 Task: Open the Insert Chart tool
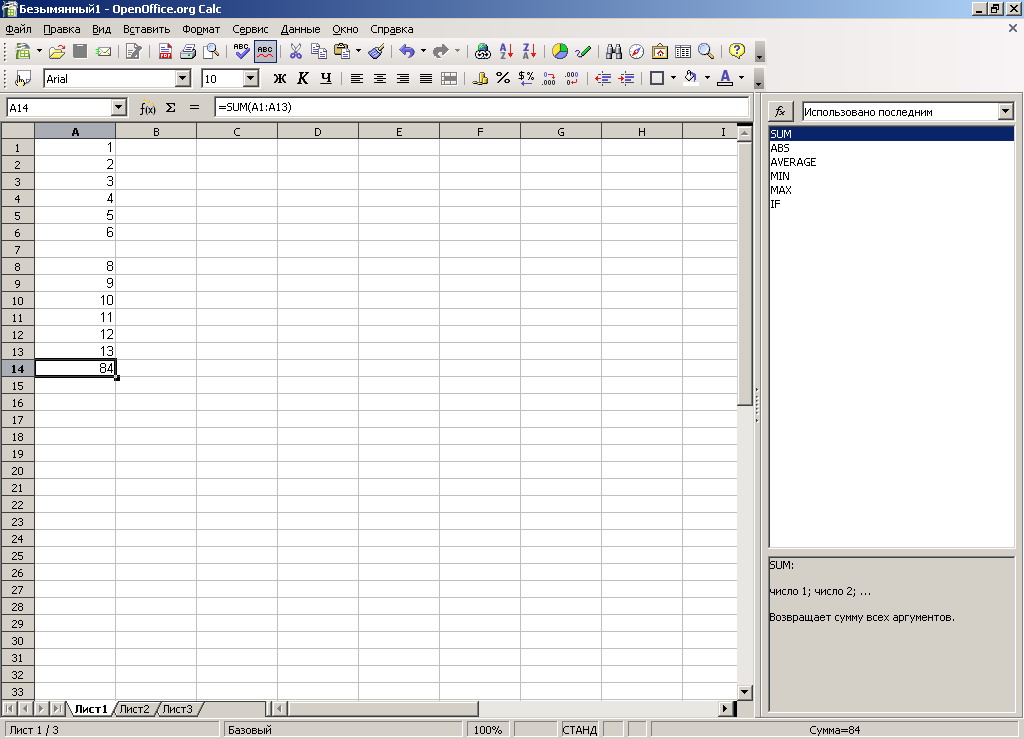coord(560,51)
